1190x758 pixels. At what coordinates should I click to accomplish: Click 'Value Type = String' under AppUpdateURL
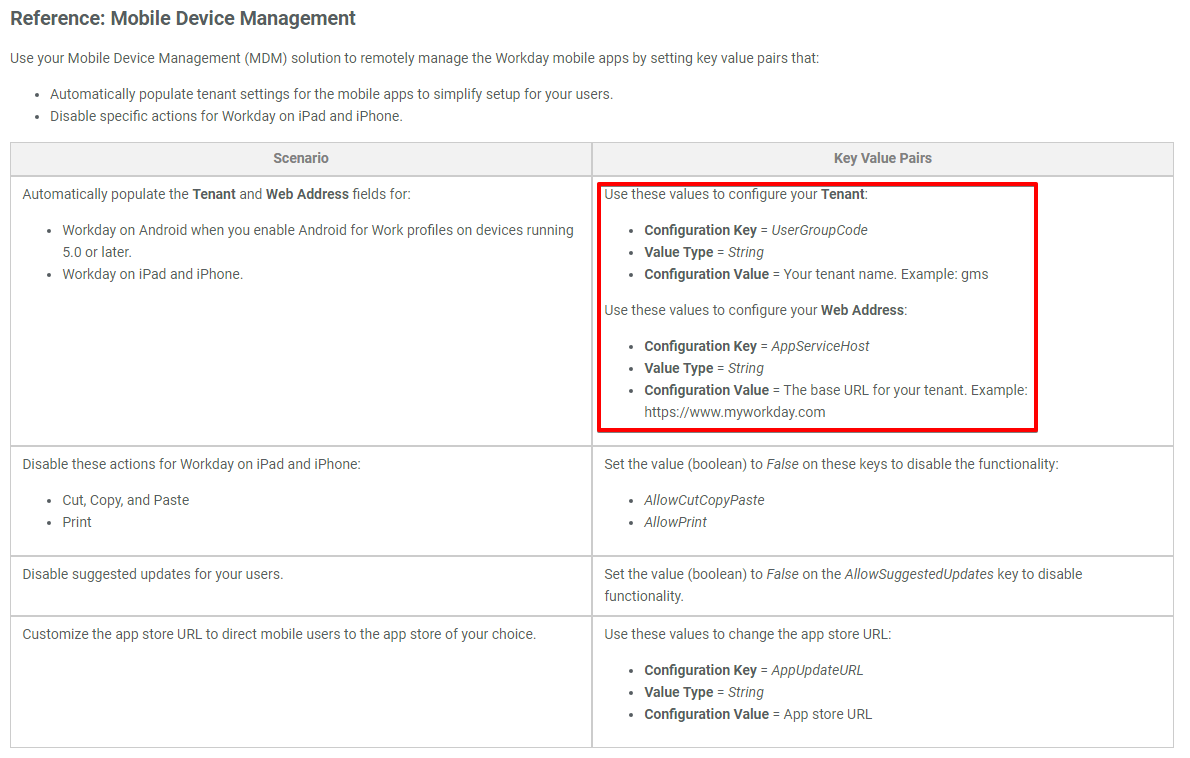click(x=704, y=693)
